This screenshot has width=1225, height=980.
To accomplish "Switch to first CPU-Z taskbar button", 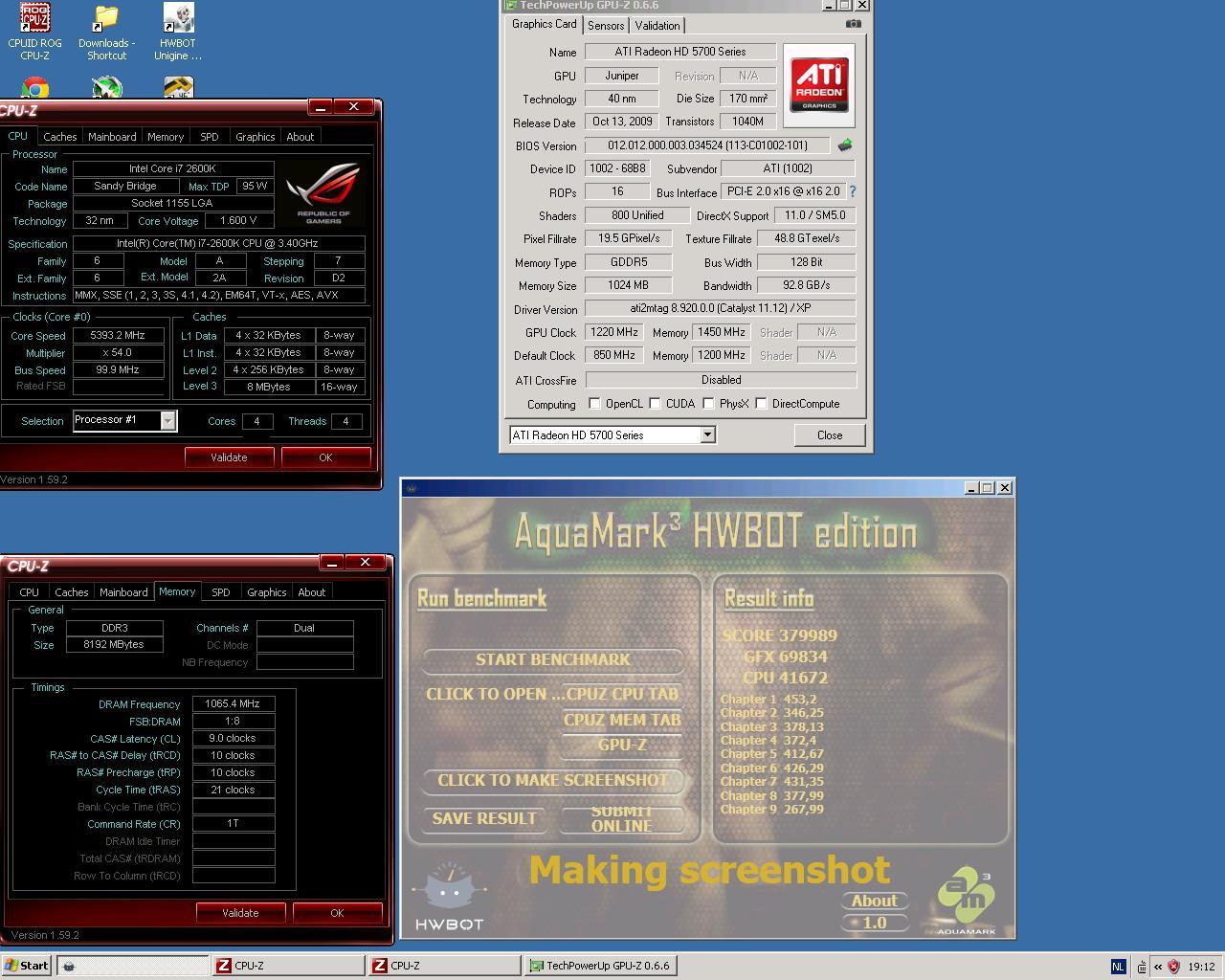I will pos(288,966).
